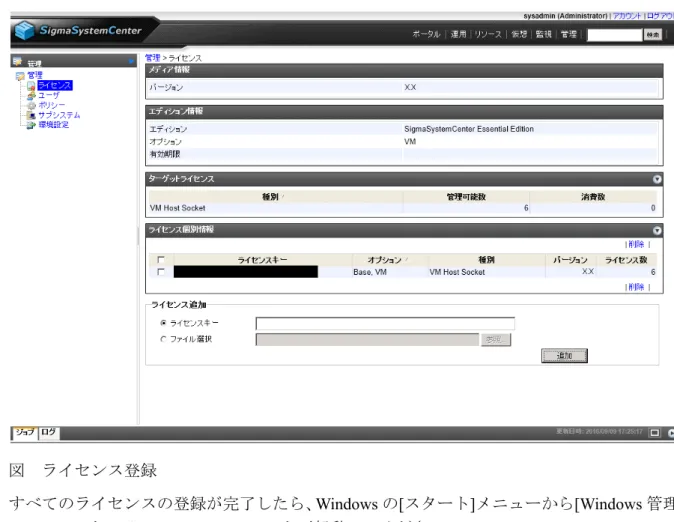Click lower 削除 link below license table
Screen dimensions: 674x522
coord(636,287)
